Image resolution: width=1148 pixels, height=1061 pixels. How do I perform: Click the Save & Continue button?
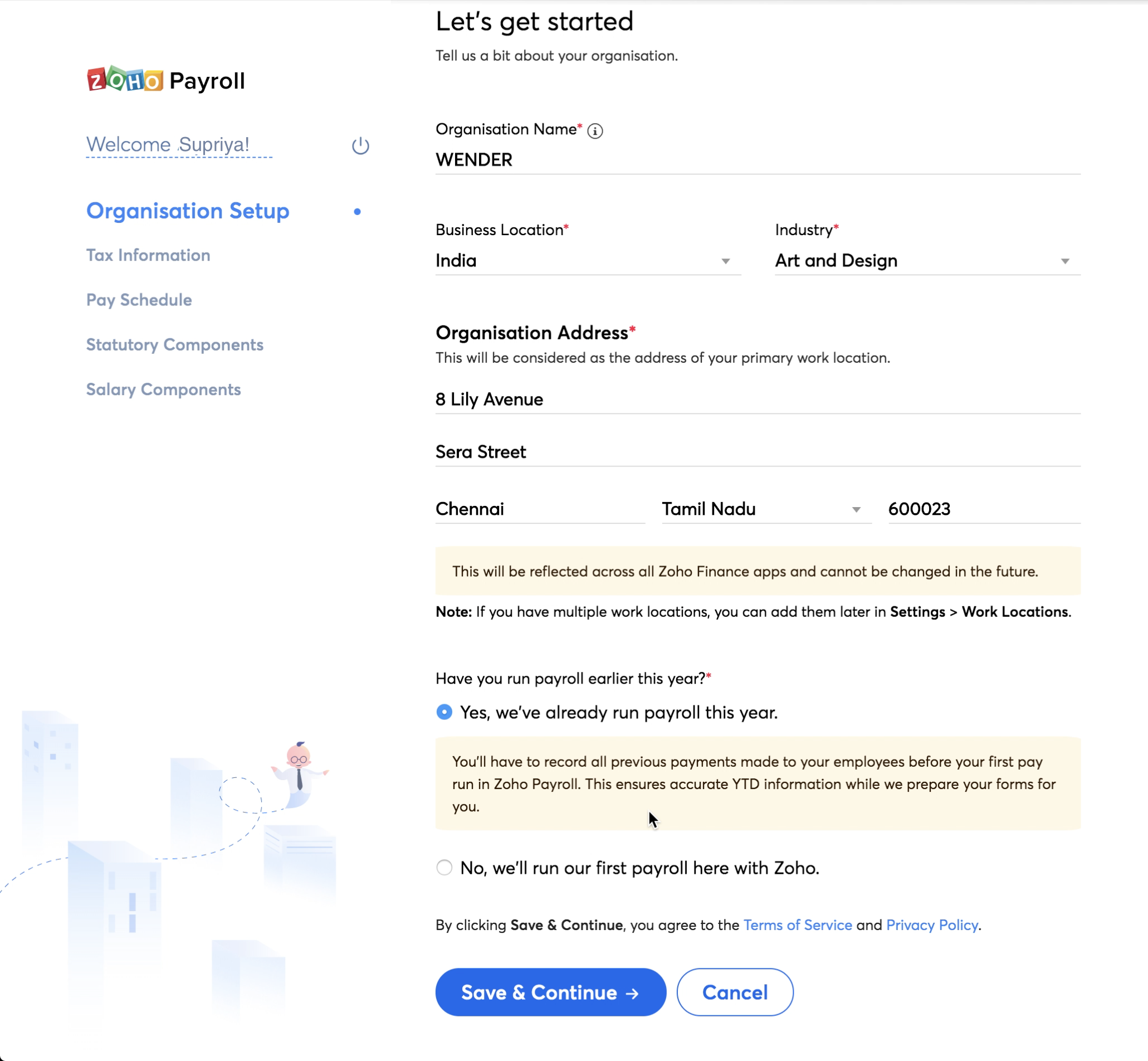pos(550,992)
